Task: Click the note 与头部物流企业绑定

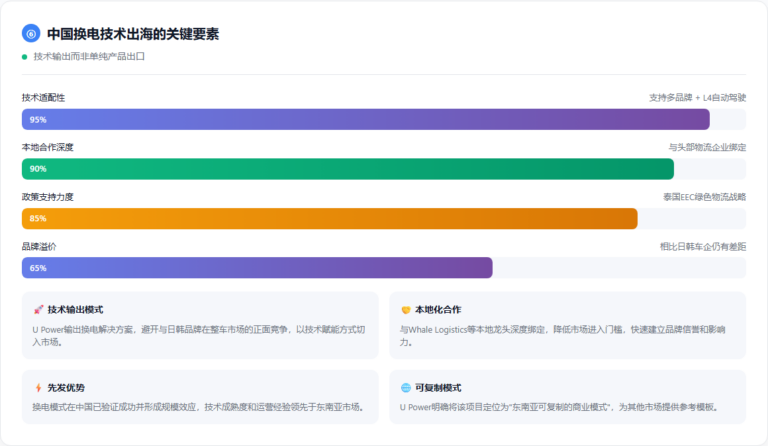Action: pos(707,147)
